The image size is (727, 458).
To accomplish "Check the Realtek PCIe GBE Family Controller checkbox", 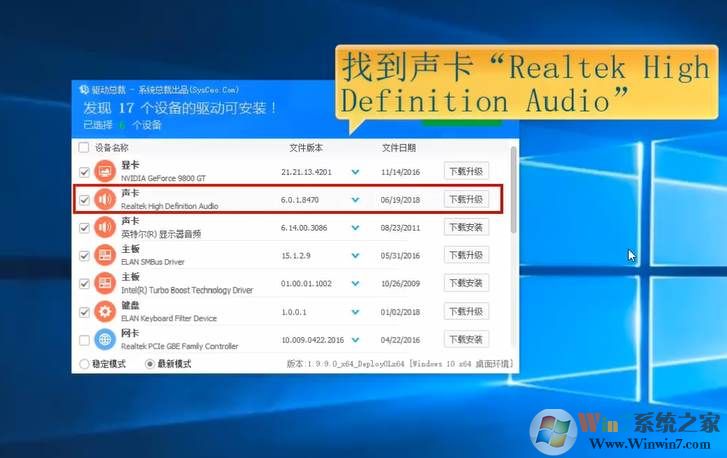I will [x=84, y=340].
